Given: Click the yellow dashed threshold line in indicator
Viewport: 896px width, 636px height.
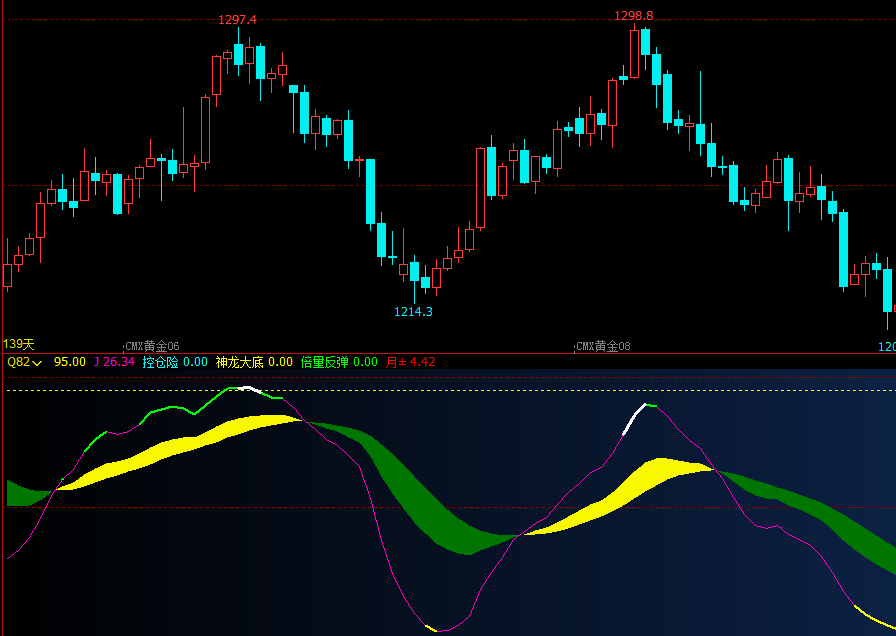Looking at the screenshot, I should 448,391.
